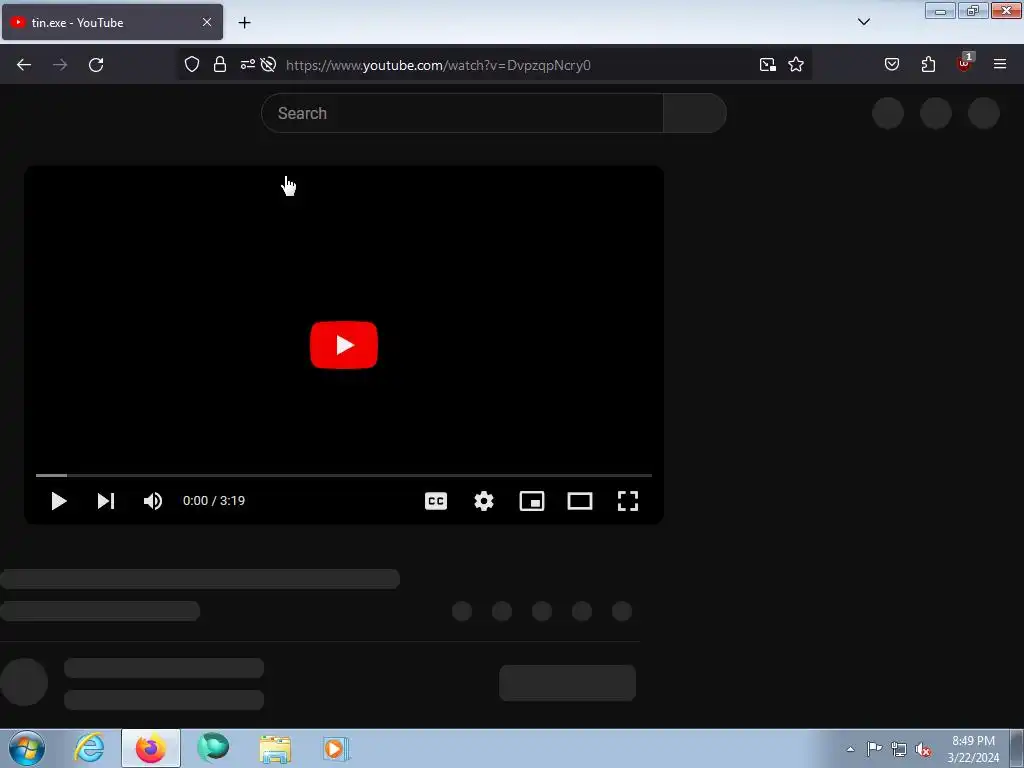Skip to next video

coord(106,501)
